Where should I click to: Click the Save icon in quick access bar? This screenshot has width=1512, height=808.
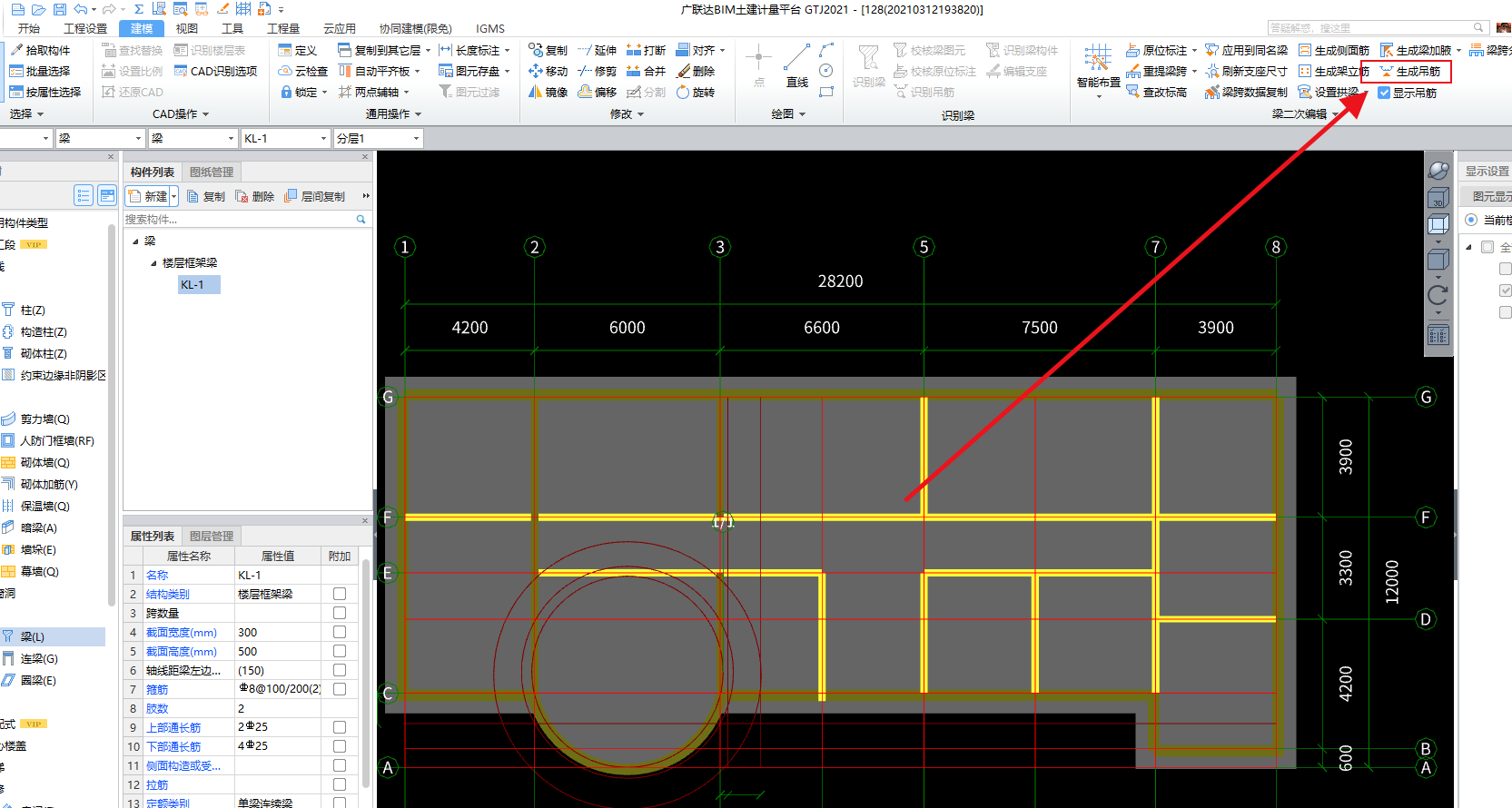click(x=59, y=9)
